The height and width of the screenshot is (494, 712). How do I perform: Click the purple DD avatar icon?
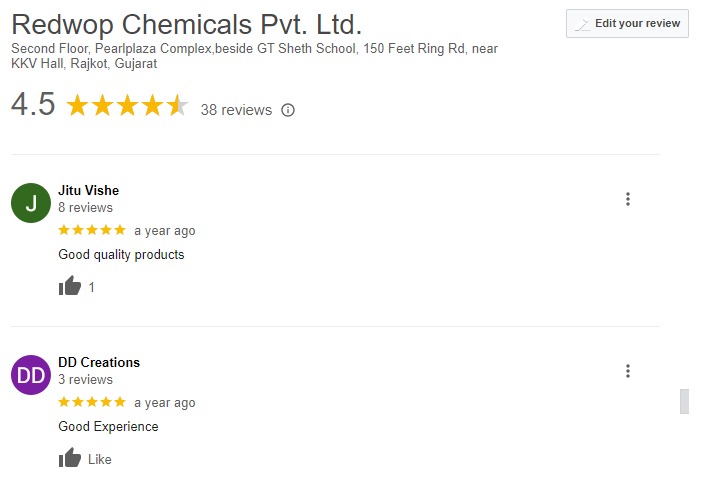tap(31, 375)
